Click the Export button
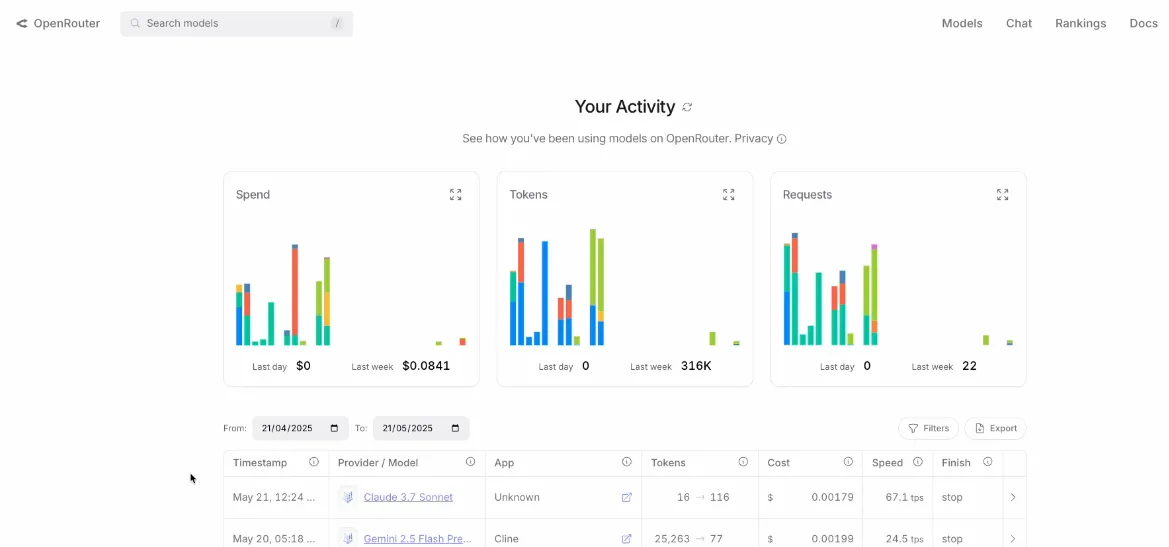Screen dimensions: 1169x547 995,428
